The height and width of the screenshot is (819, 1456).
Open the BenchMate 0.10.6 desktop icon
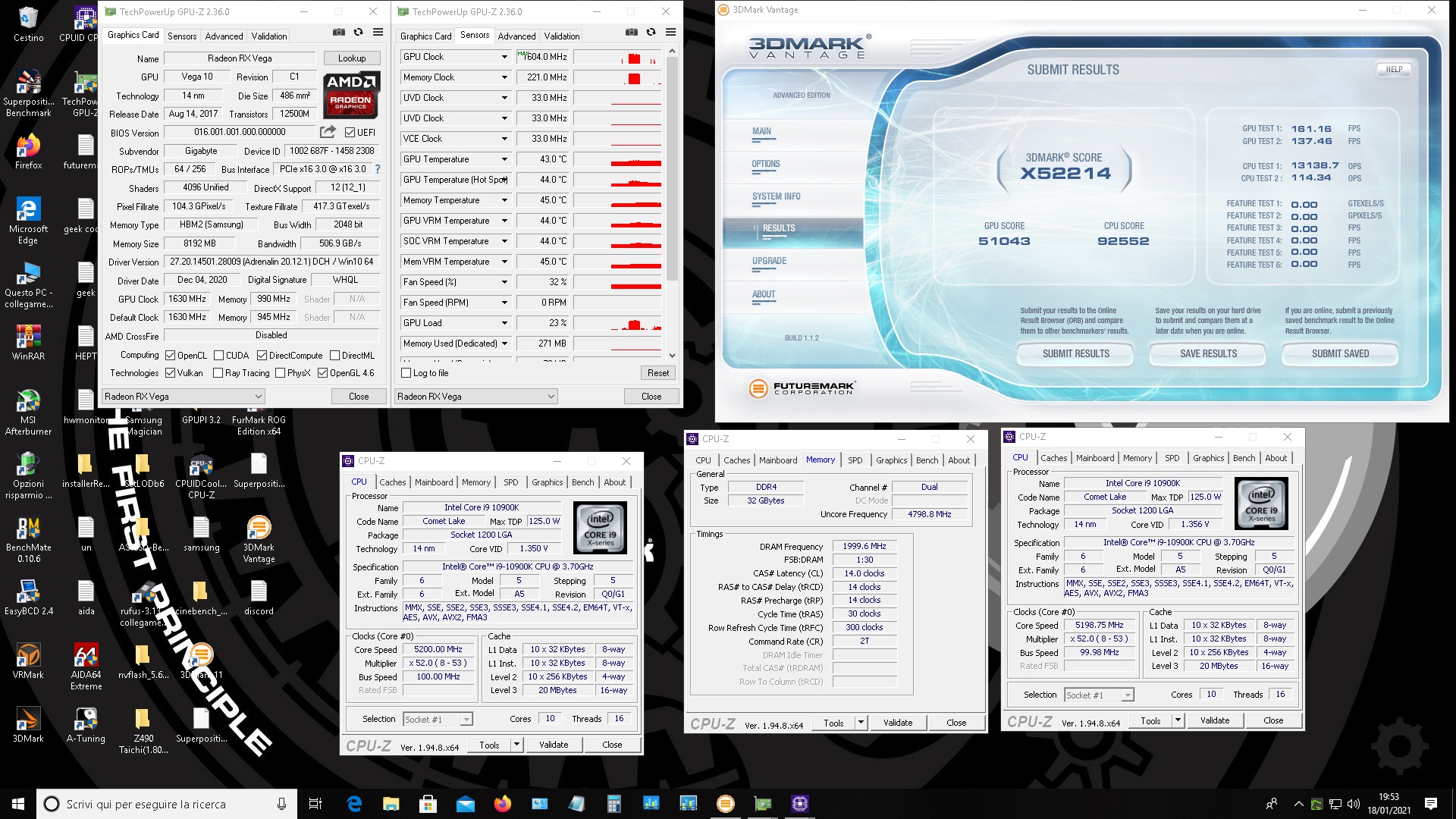tap(28, 539)
